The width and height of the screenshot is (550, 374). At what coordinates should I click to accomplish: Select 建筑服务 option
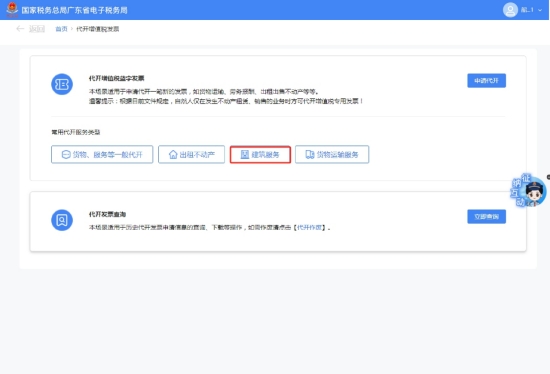click(260, 154)
